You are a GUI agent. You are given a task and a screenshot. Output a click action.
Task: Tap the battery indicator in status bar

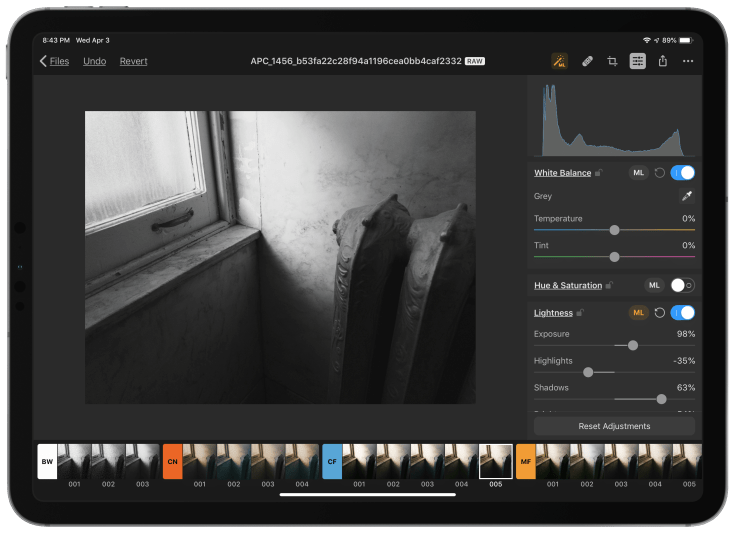pos(686,40)
